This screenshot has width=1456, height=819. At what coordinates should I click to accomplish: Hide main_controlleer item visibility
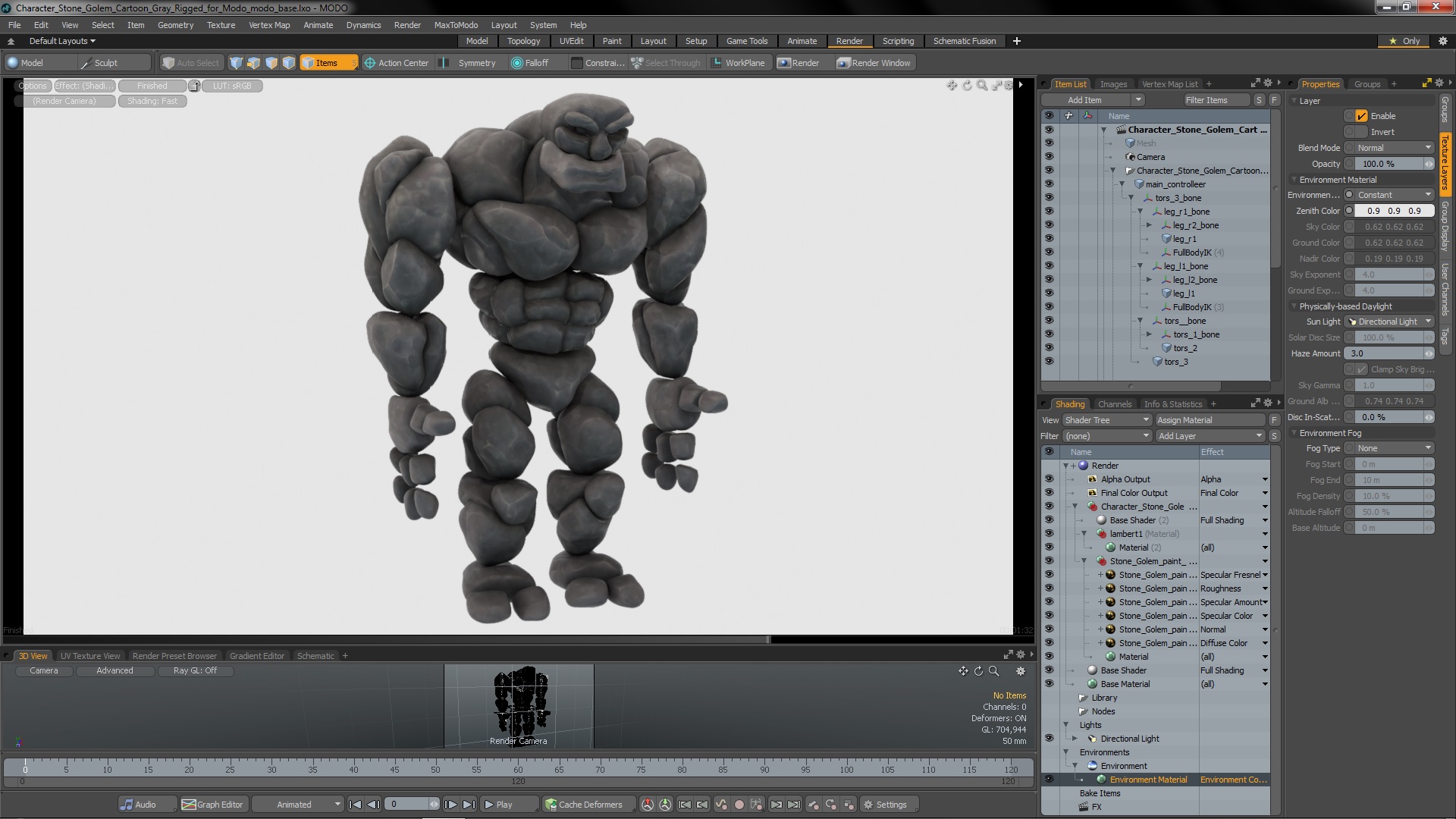[x=1049, y=184]
